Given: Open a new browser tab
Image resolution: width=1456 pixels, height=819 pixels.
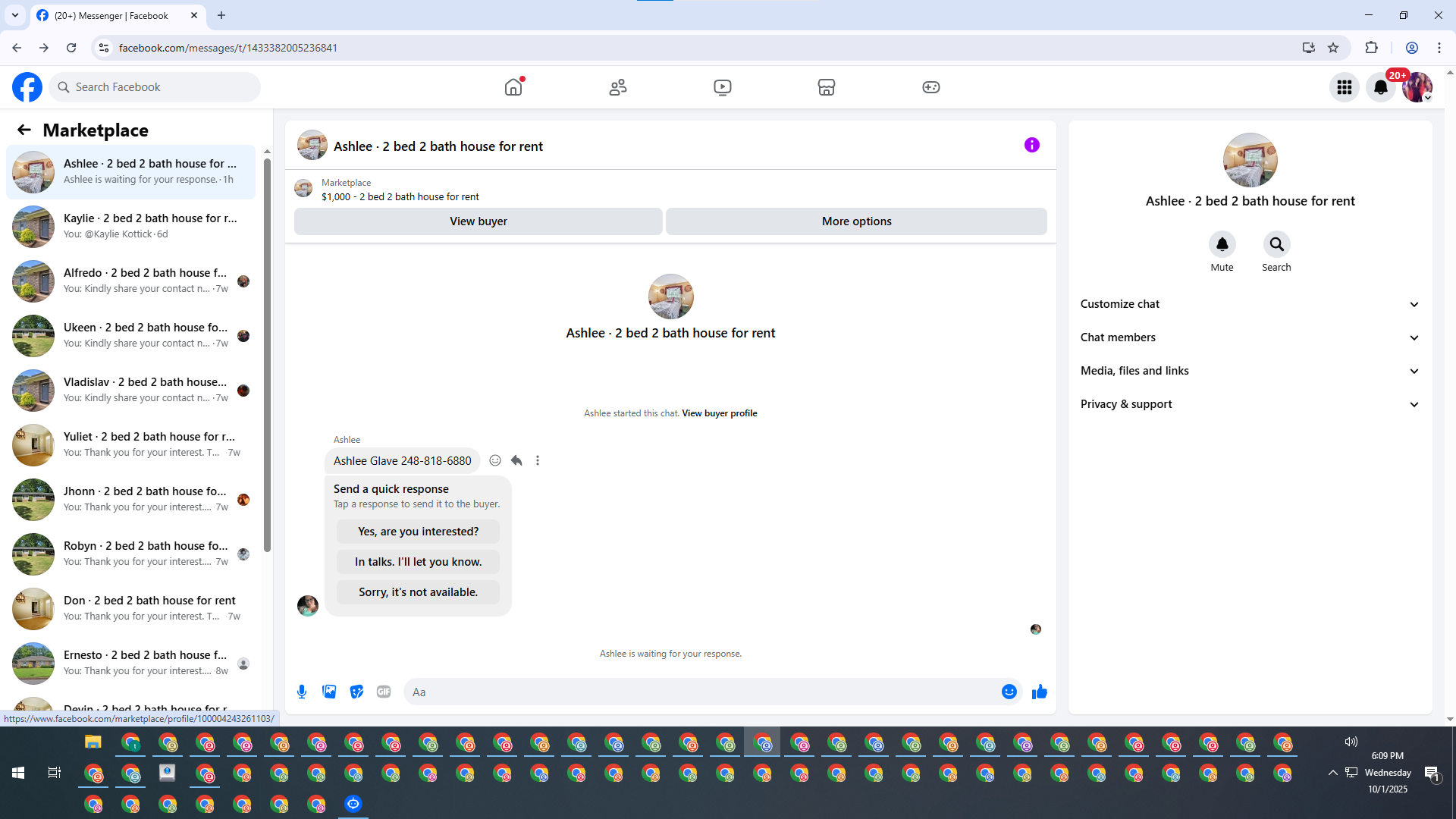Looking at the screenshot, I should (221, 15).
